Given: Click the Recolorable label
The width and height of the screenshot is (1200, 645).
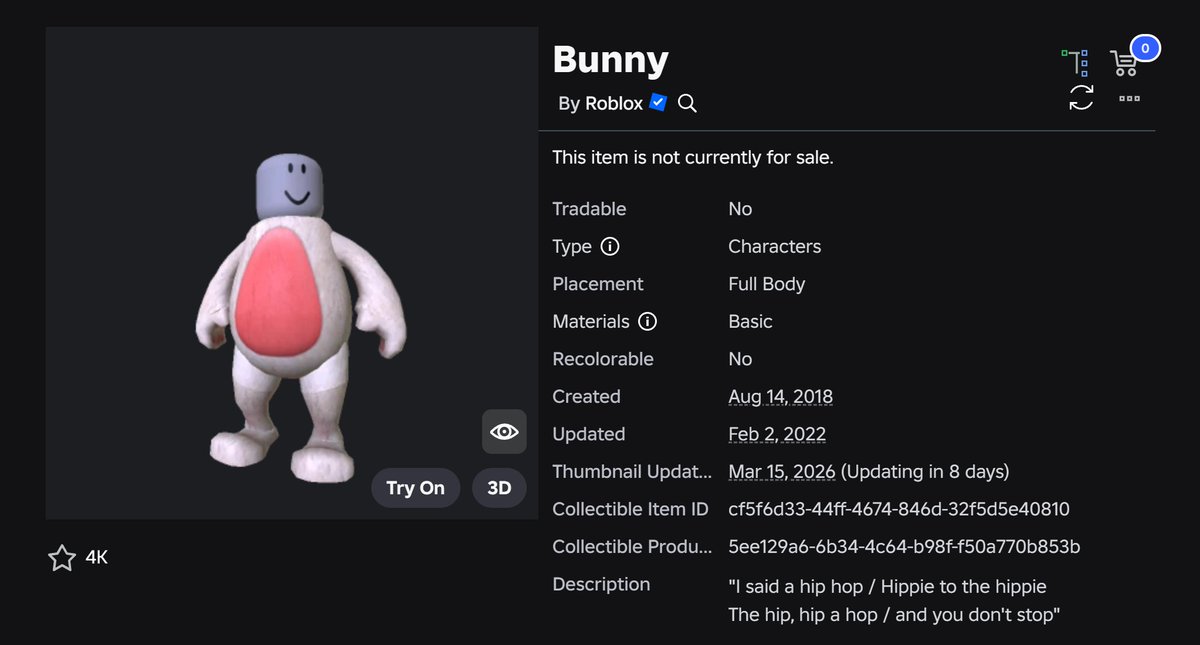Looking at the screenshot, I should tap(603, 359).
